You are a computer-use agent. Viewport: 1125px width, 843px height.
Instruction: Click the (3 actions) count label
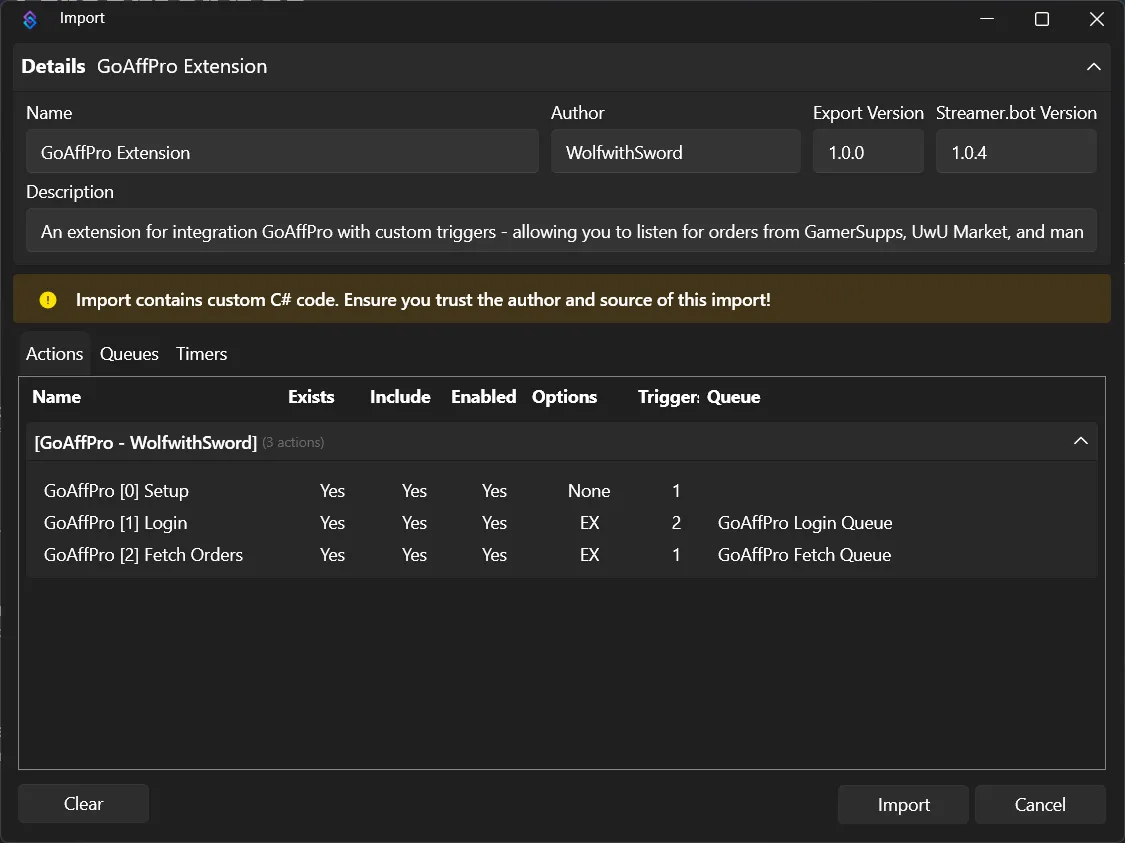coord(293,443)
